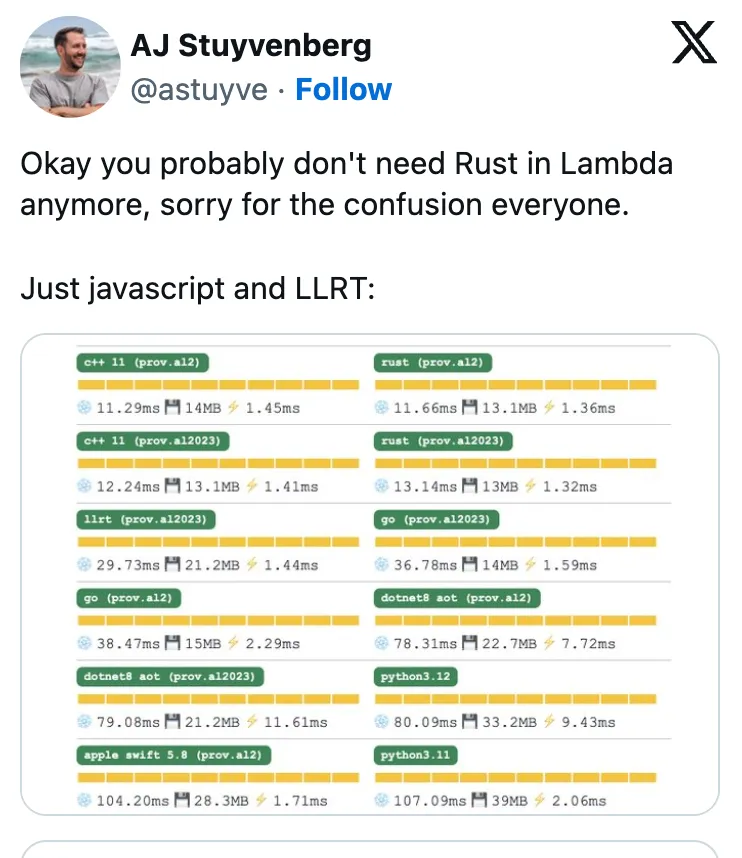Image resolution: width=742 pixels, height=858 pixels.
Task: Click the python3.12 runtime label
Action: tap(415, 676)
